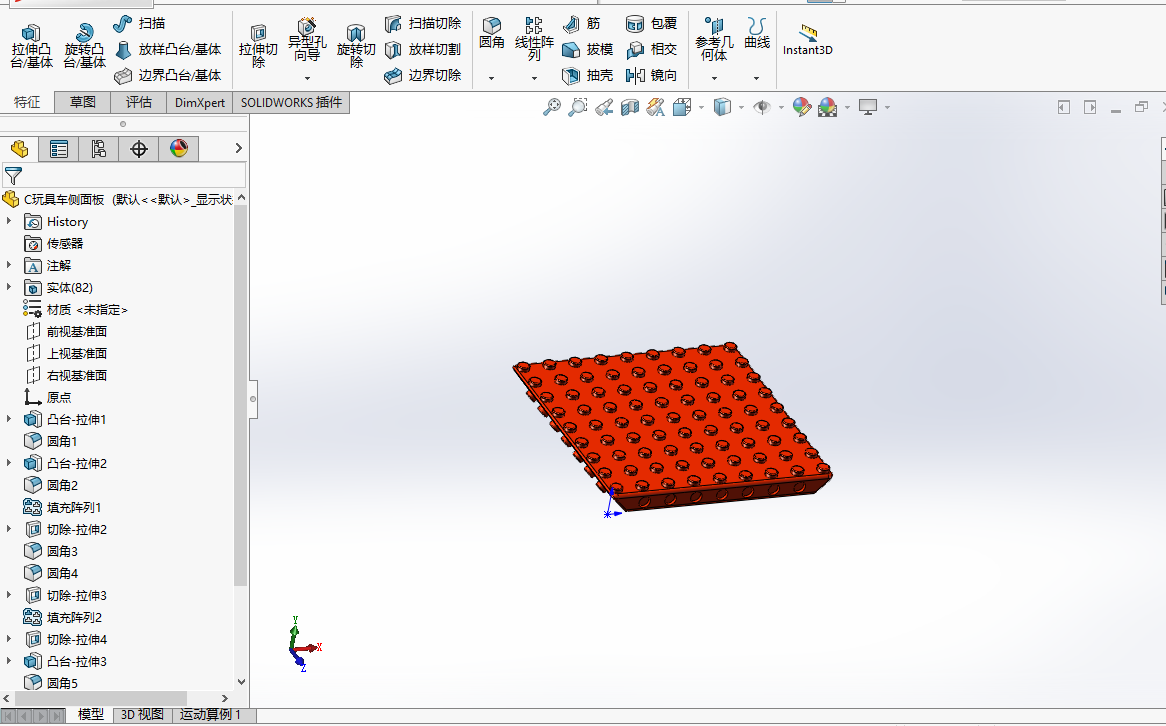Click the zoom to fit magnifier icon
This screenshot has width=1166, height=726.
552,108
